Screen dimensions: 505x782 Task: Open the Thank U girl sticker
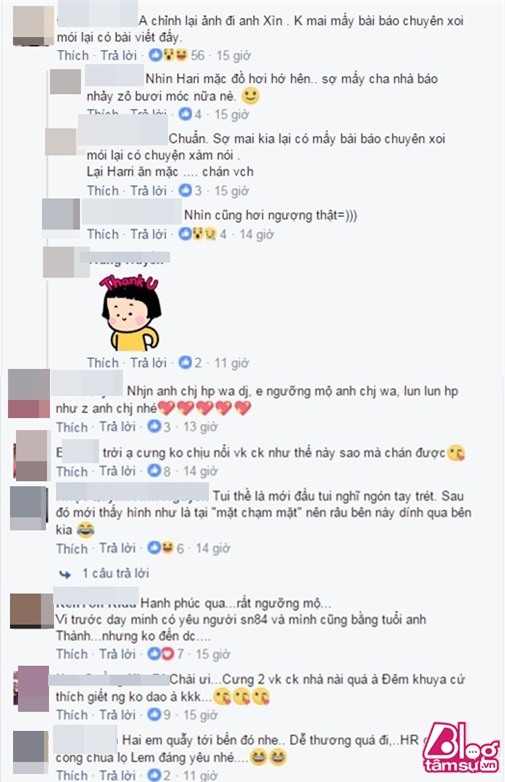(x=130, y=313)
